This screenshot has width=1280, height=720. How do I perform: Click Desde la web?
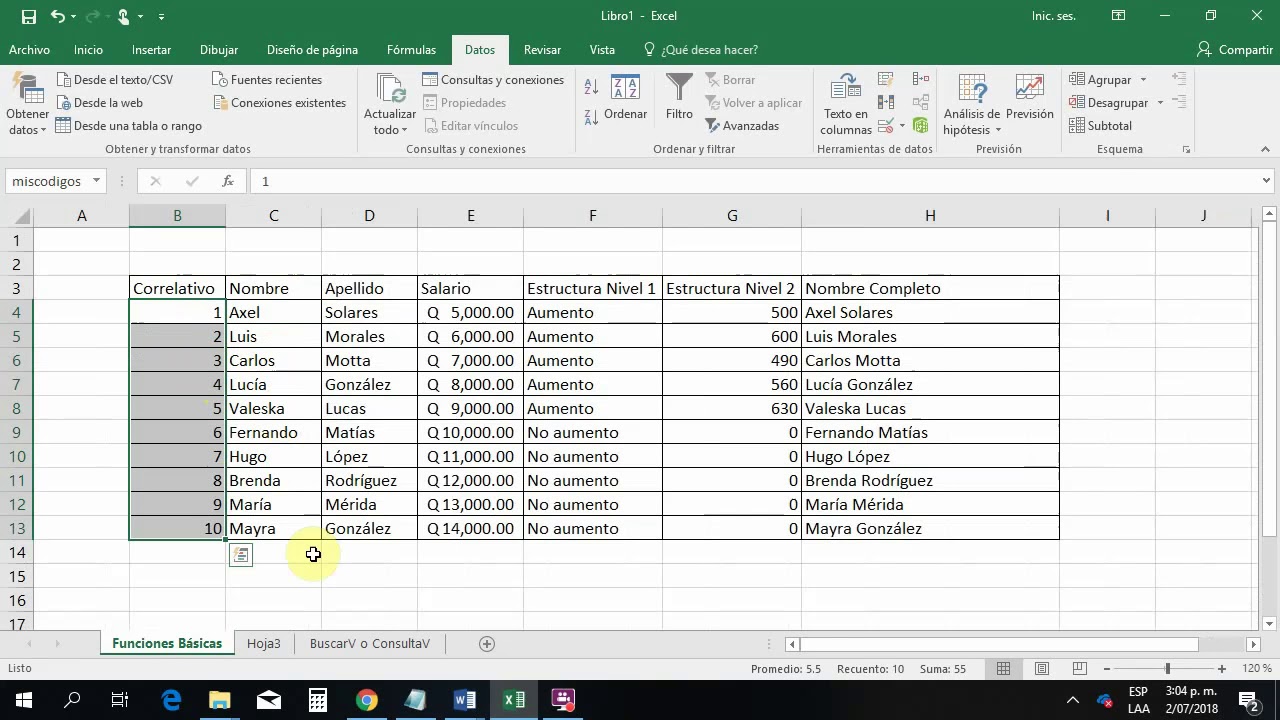click(x=99, y=103)
